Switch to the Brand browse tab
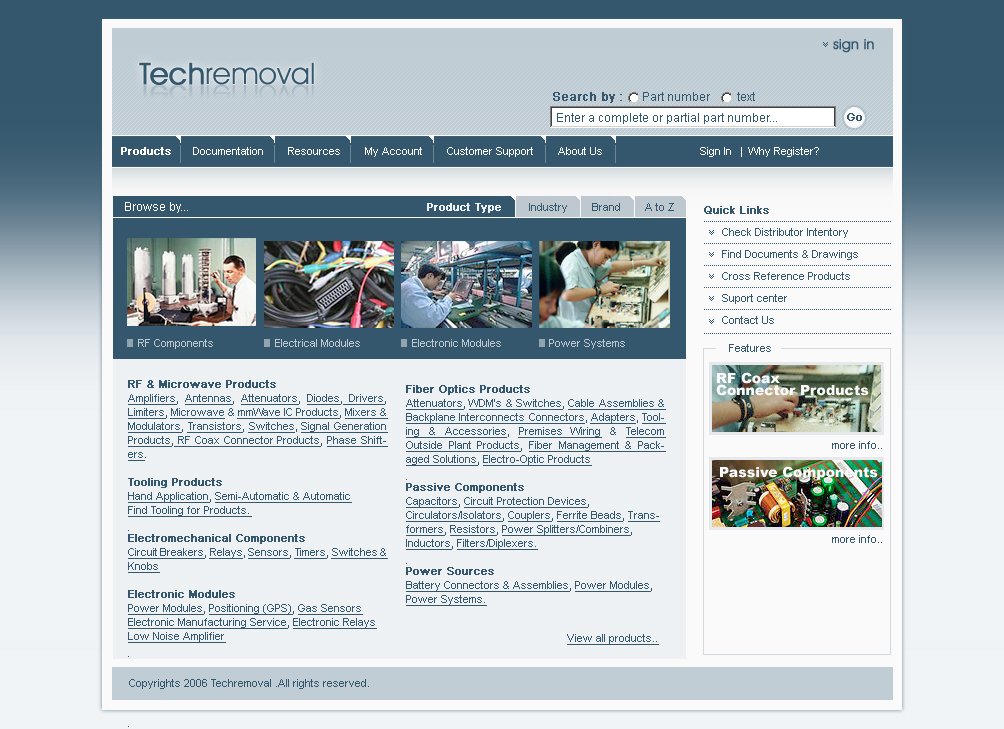This screenshot has width=1004, height=729. pyautogui.click(x=606, y=207)
